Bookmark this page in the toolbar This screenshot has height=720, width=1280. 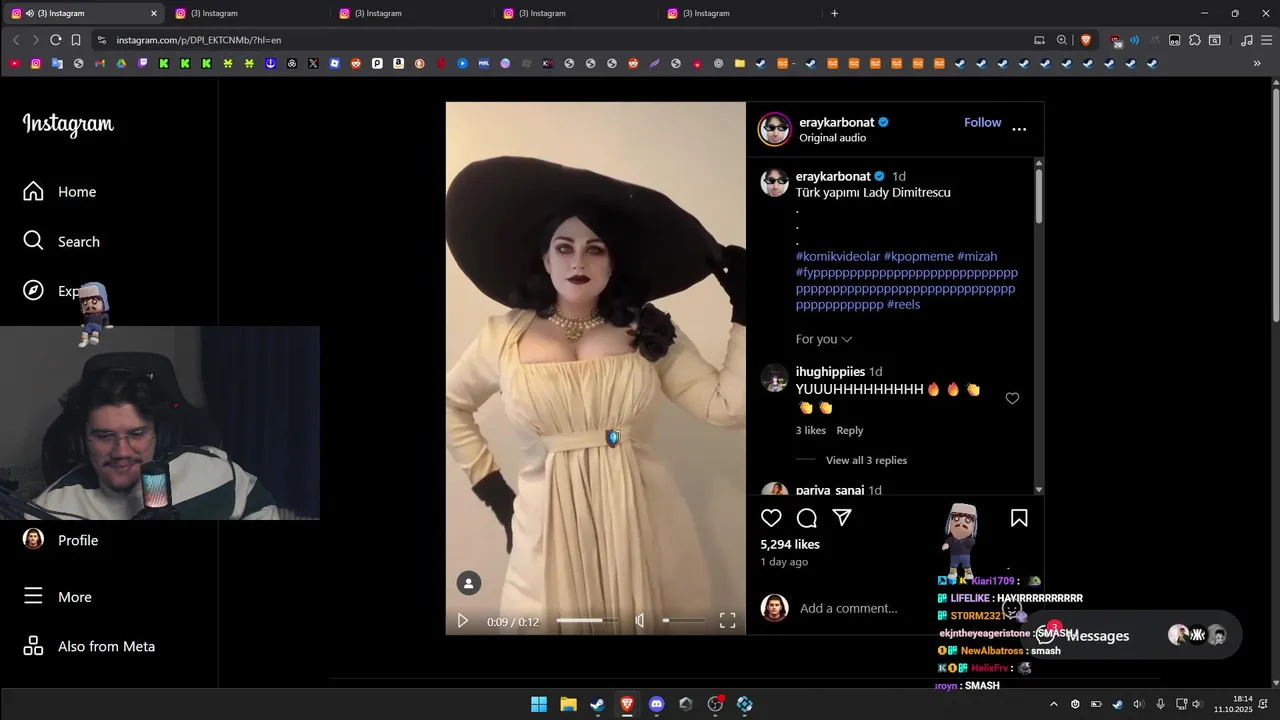click(76, 40)
